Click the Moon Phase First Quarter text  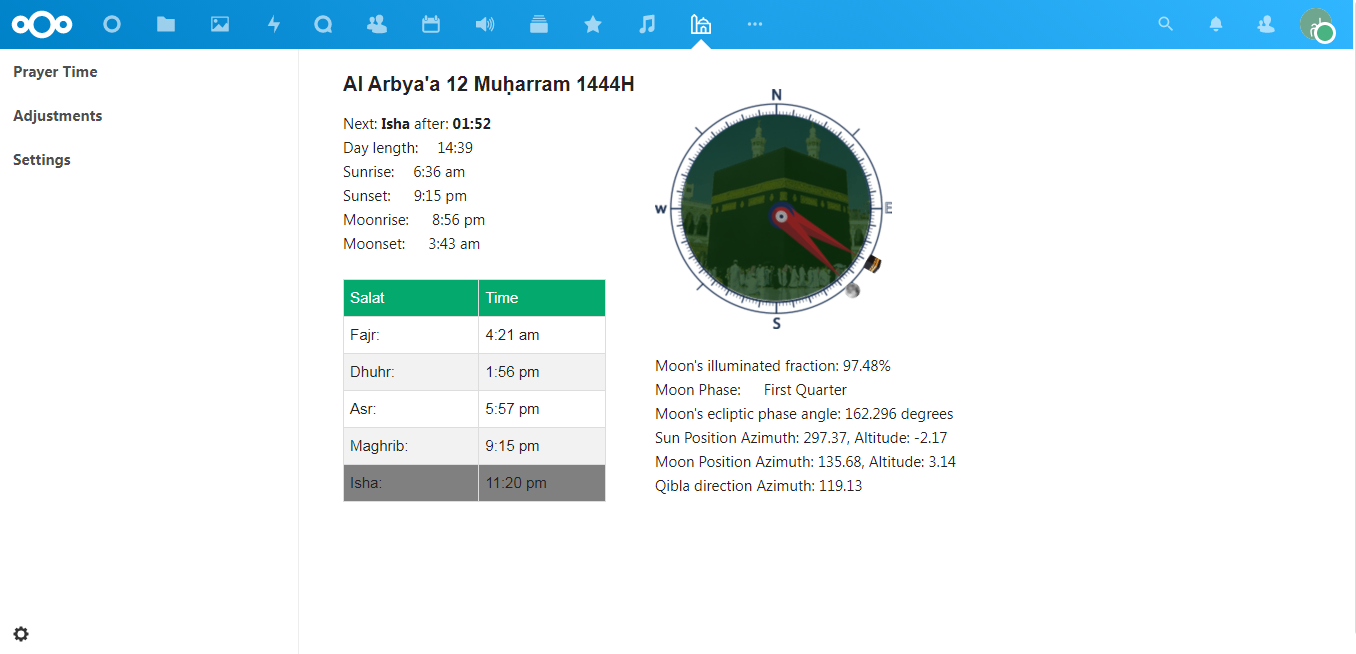coord(751,390)
